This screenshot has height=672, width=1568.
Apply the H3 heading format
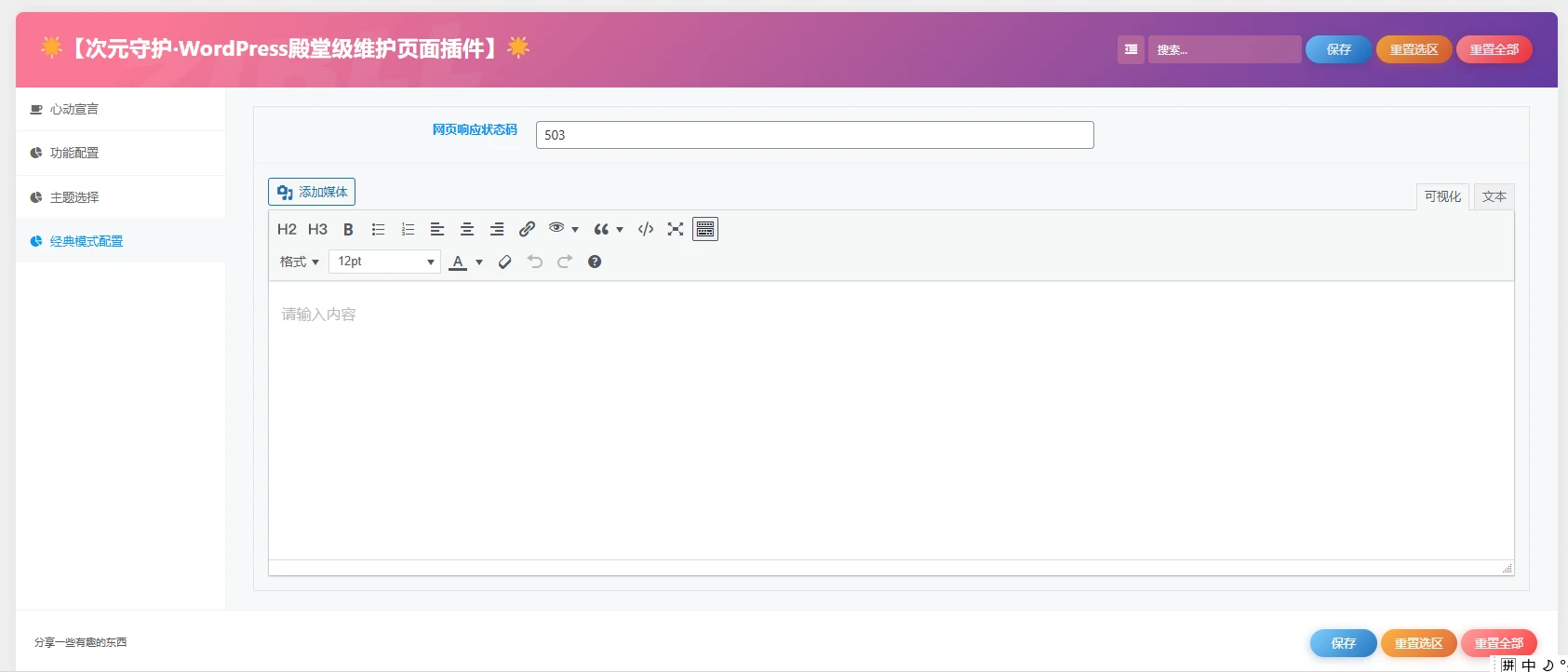coord(317,229)
